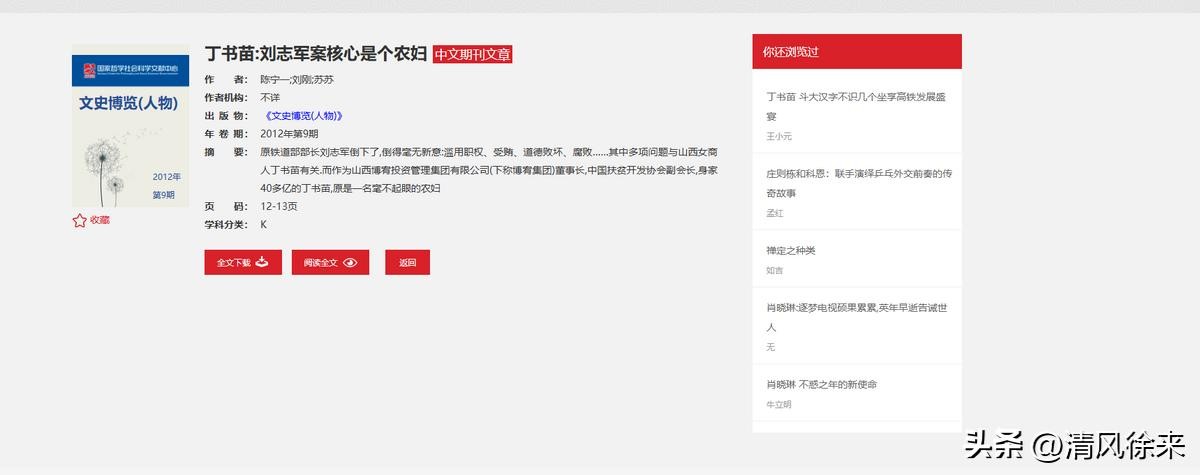Open article 肖晓琳 不惑之年的新使命
The width and height of the screenshot is (1200, 475).
coord(821,384)
